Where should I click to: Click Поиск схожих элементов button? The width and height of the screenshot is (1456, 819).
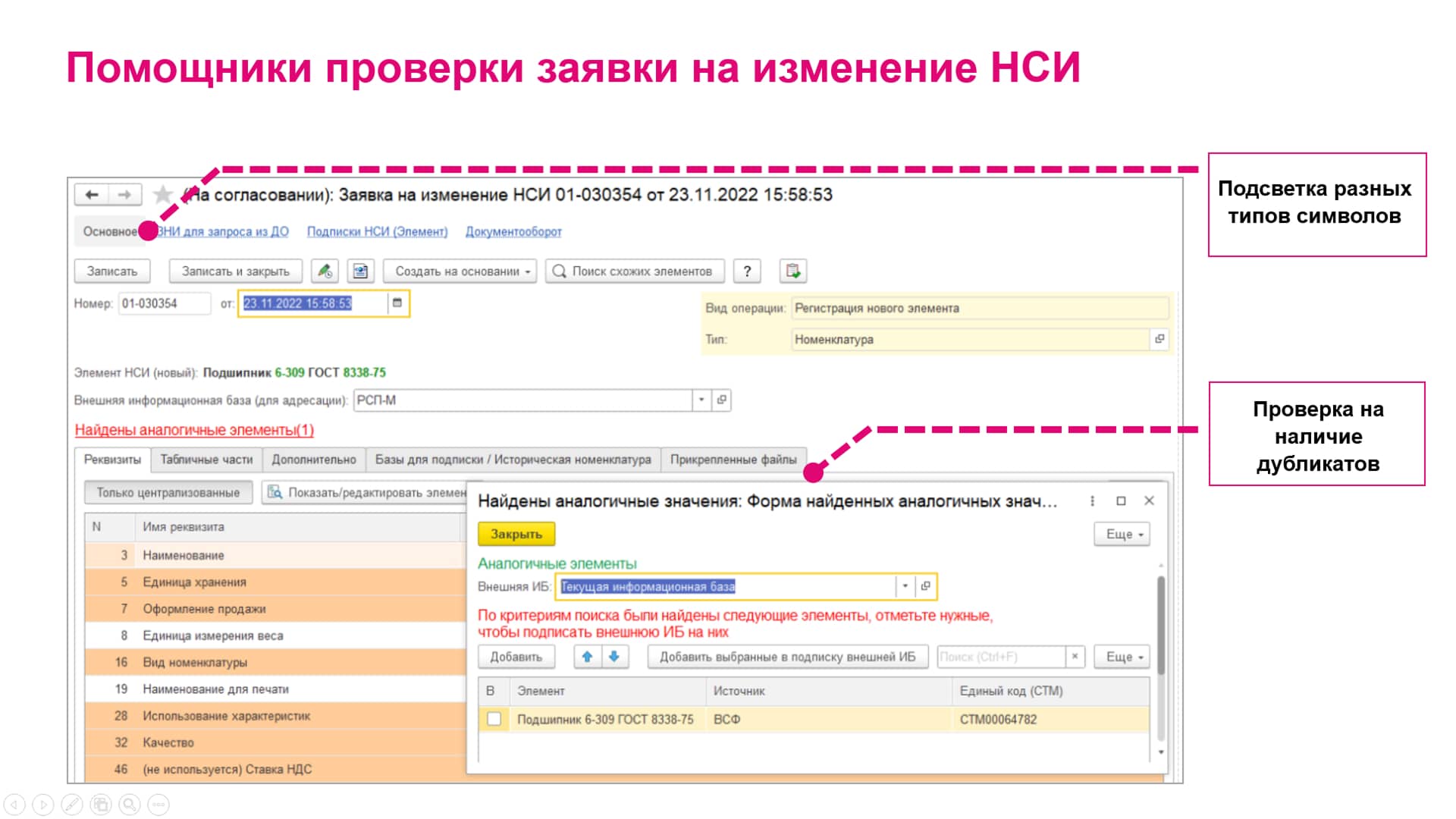(635, 271)
